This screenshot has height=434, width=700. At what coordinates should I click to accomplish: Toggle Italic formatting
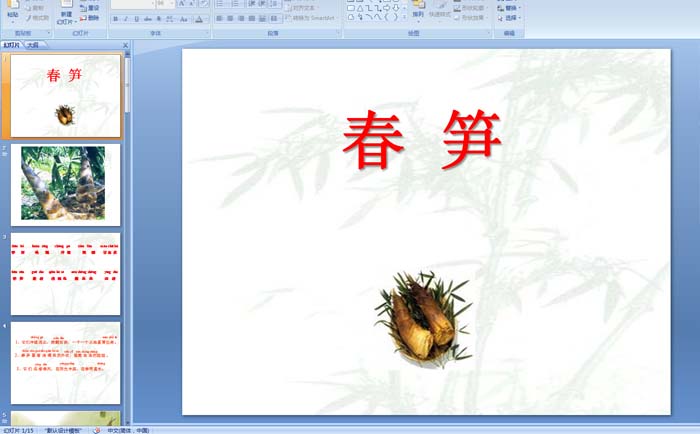tap(126, 19)
